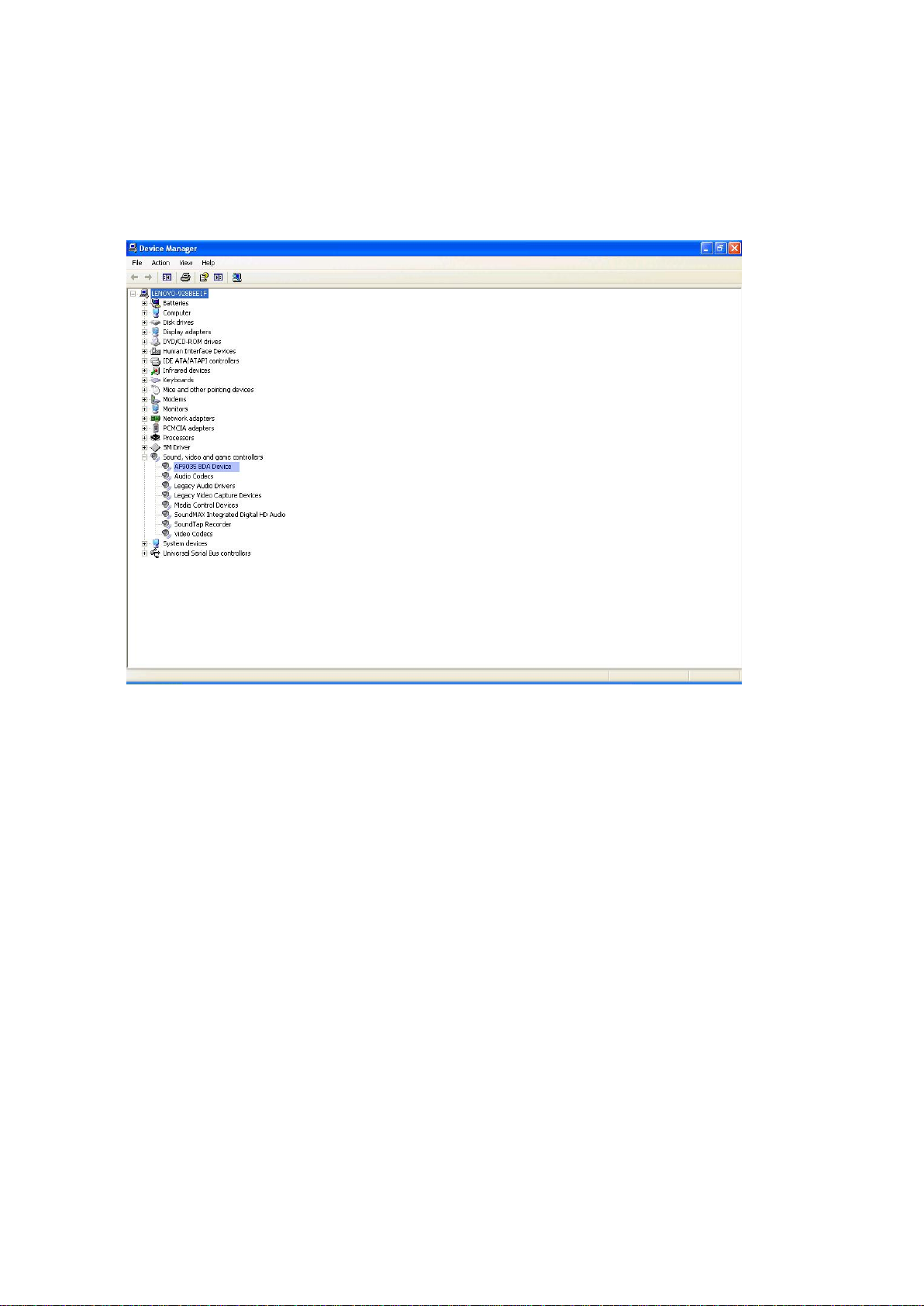Expand the Computer node
Image resolution: width=924 pixels, height=1306 pixels.
[144, 313]
